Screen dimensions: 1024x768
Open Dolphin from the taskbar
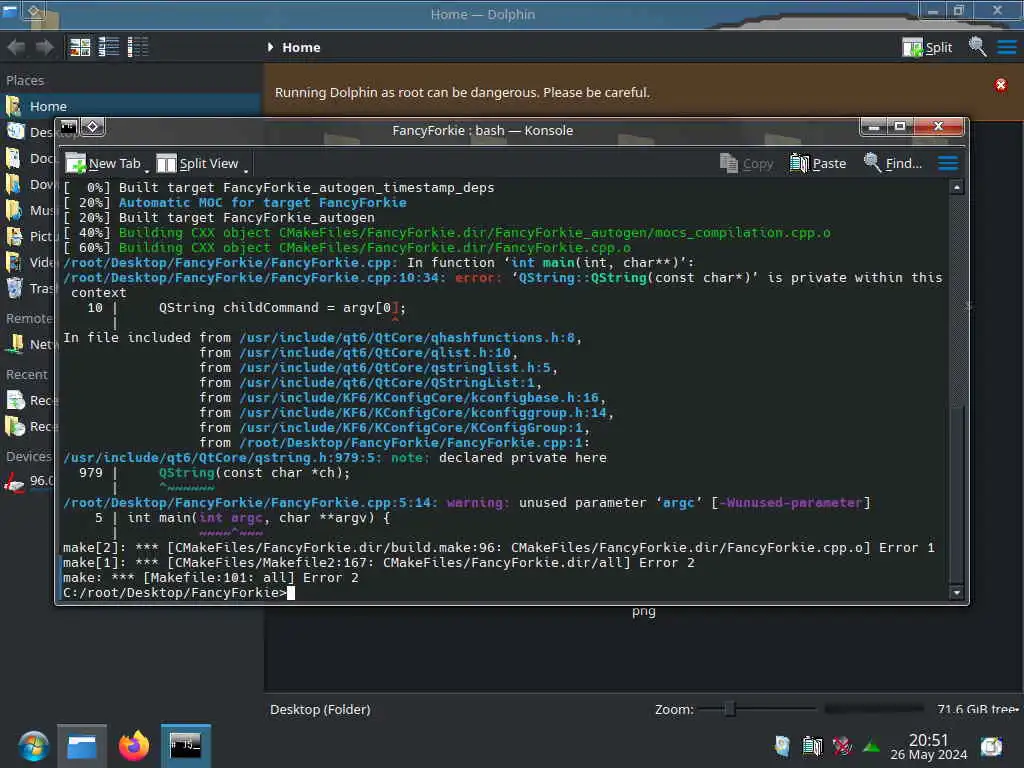[82, 746]
